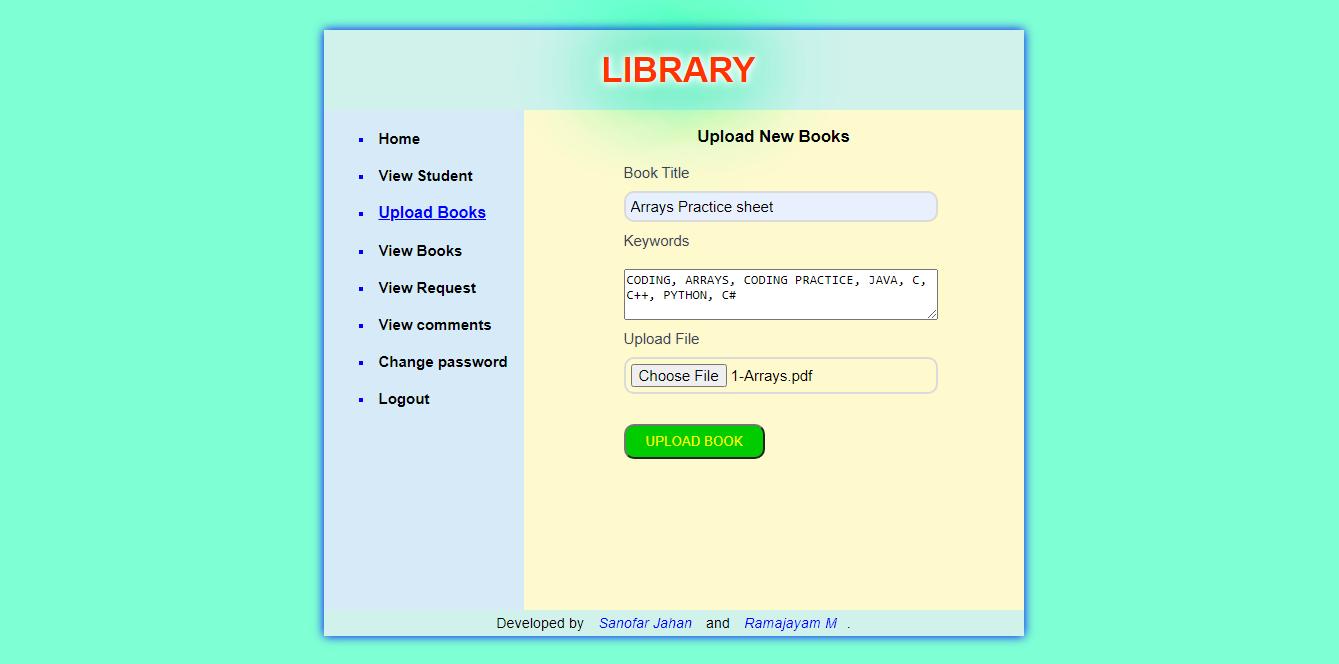Click the LIBRARY page heading
The width and height of the screenshot is (1339, 664).
point(677,70)
